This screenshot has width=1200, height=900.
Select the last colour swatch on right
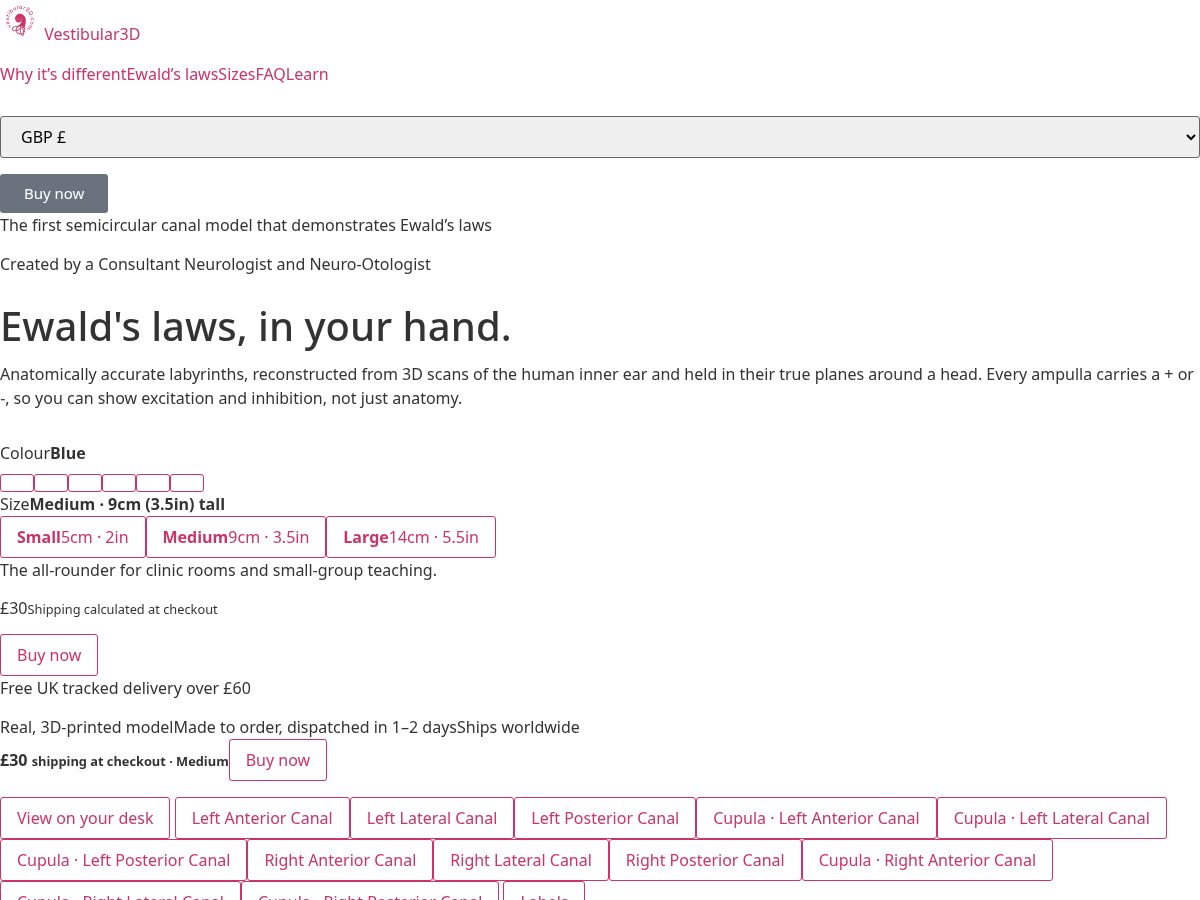pos(187,483)
